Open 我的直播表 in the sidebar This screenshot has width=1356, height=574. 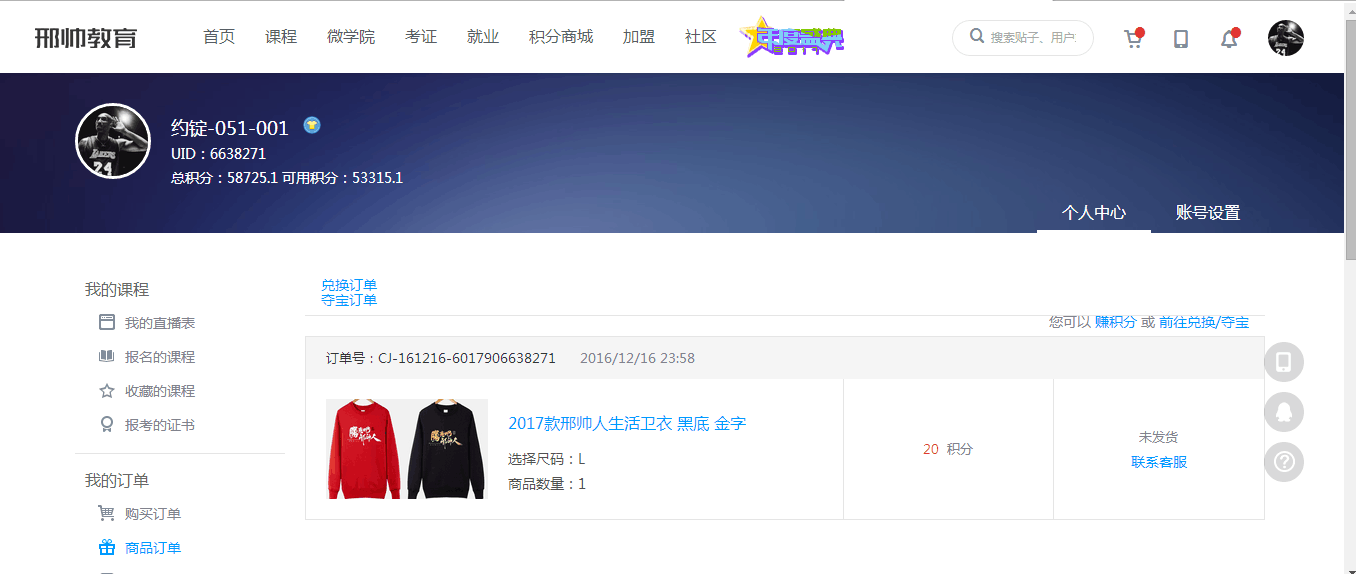159,323
